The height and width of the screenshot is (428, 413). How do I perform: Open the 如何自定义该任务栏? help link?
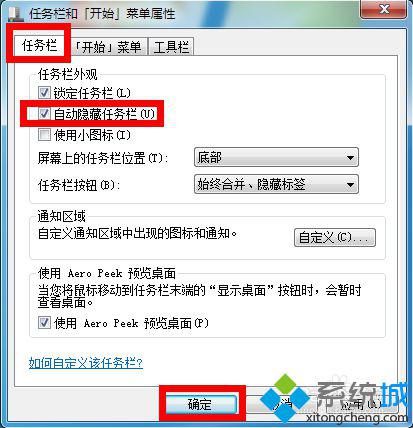point(86,363)
